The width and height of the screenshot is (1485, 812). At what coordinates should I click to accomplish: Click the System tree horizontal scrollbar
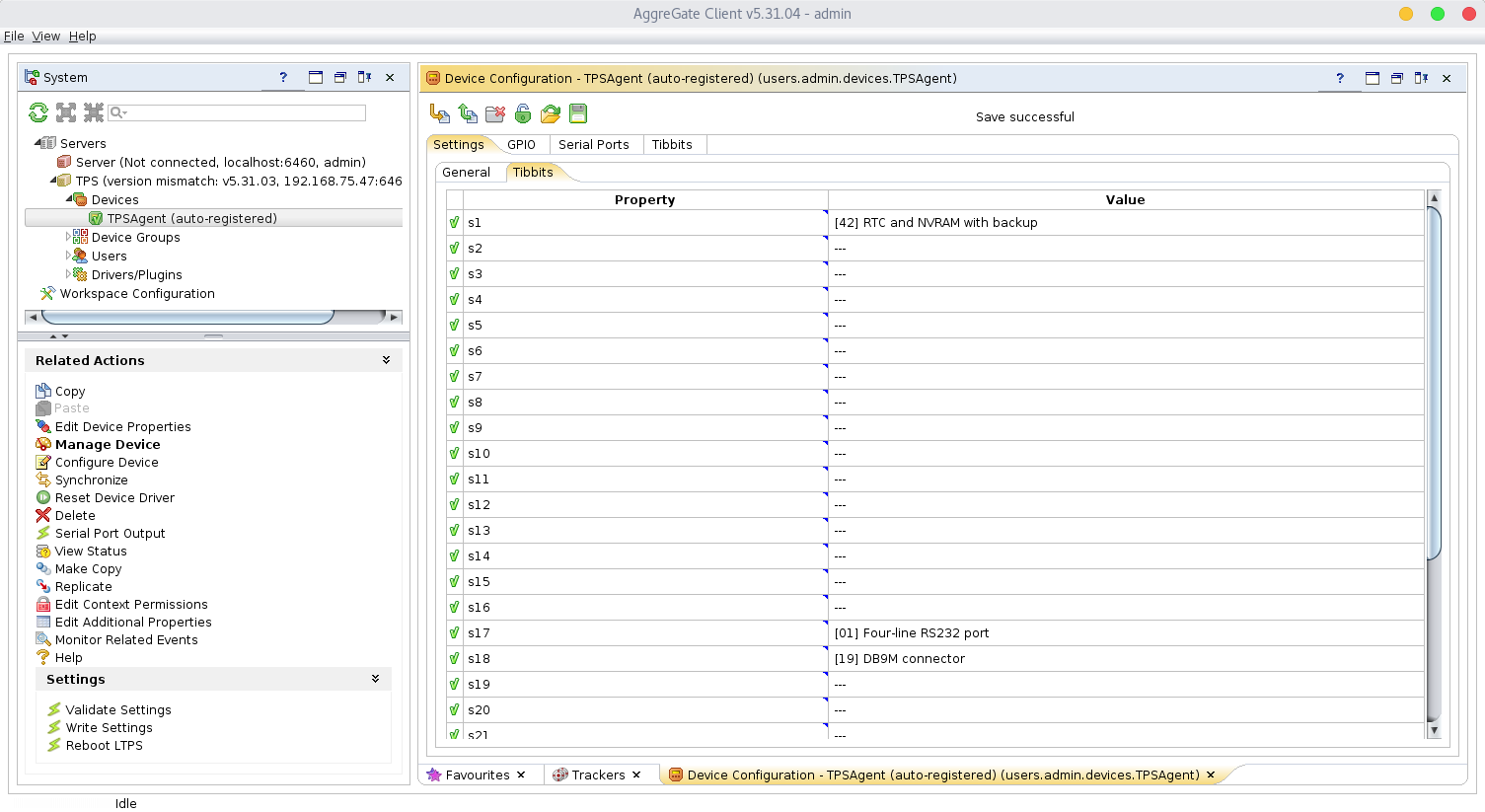pos(187,317)
